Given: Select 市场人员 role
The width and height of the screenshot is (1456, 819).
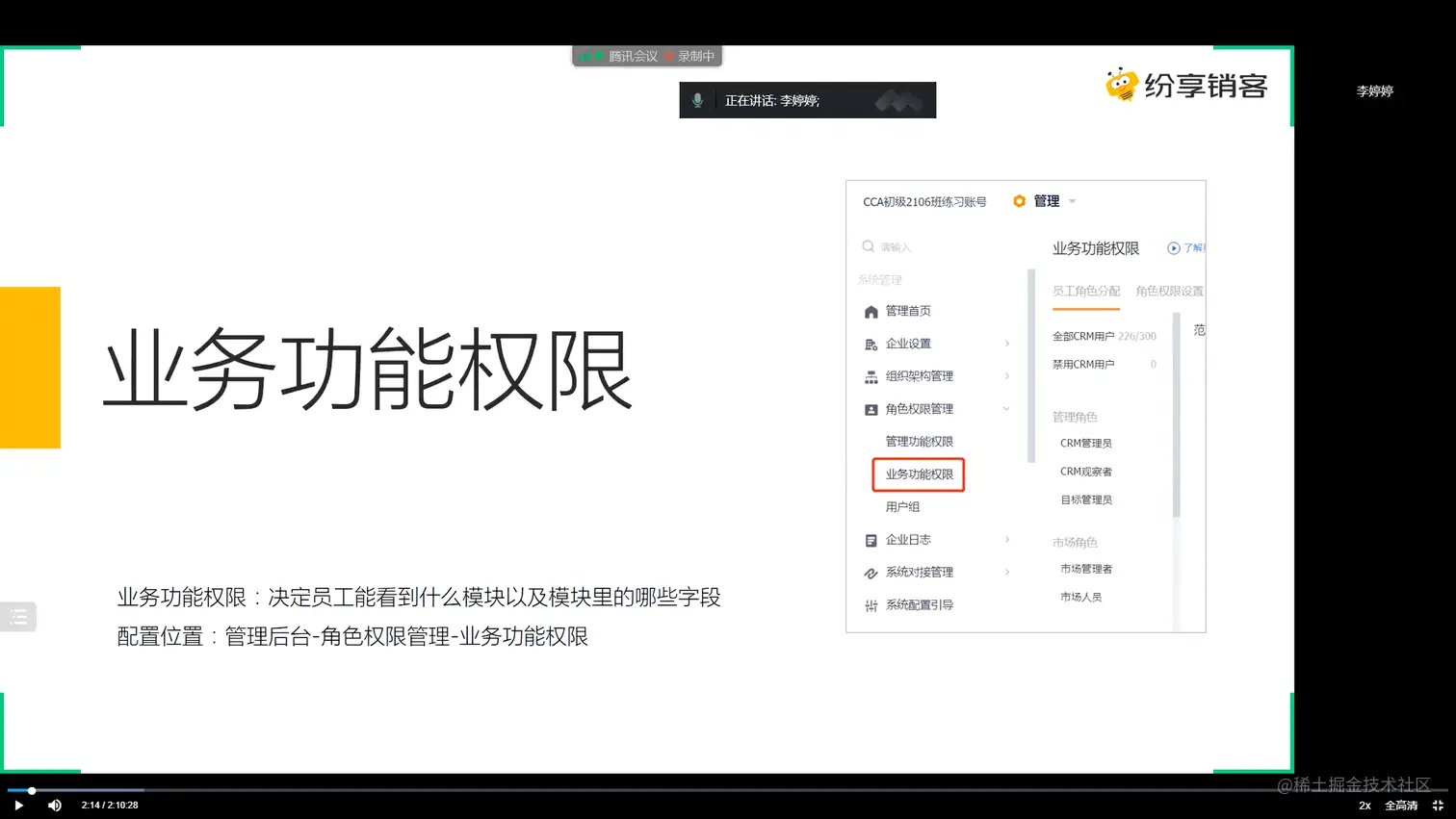Looking at the screenshot, I should [1080, 597].
